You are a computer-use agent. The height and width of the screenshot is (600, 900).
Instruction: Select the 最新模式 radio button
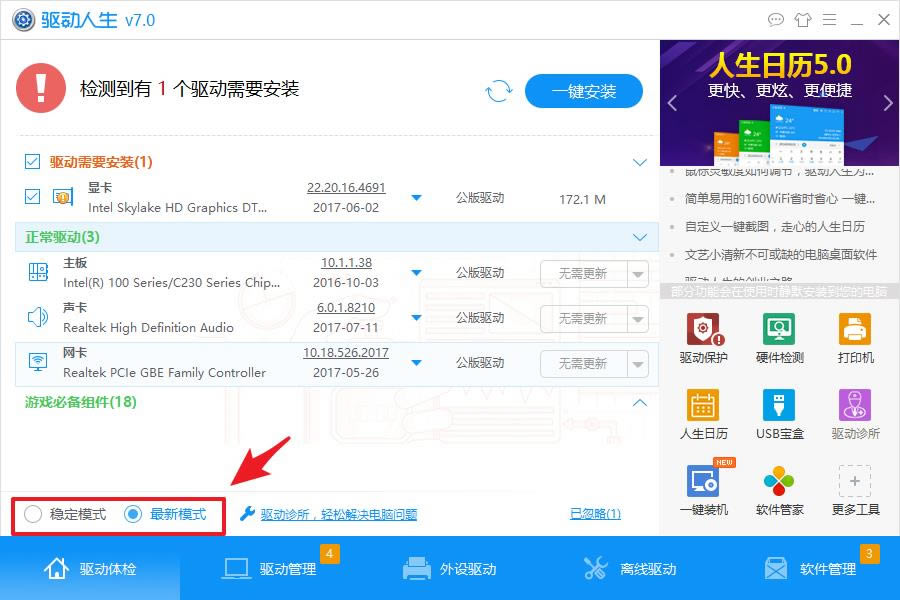coord(133,514)
